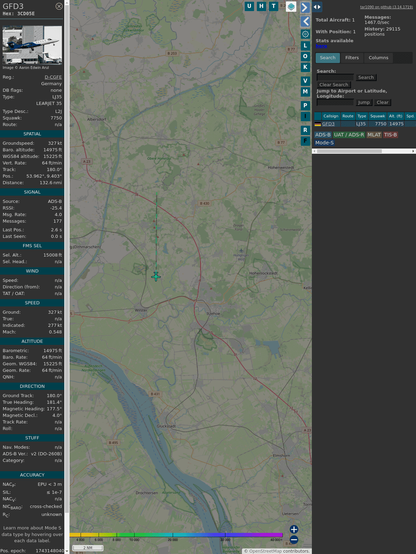Toggle TIS-B source filter legend
This screenshot has height=554, width=416.
[391, 135]
